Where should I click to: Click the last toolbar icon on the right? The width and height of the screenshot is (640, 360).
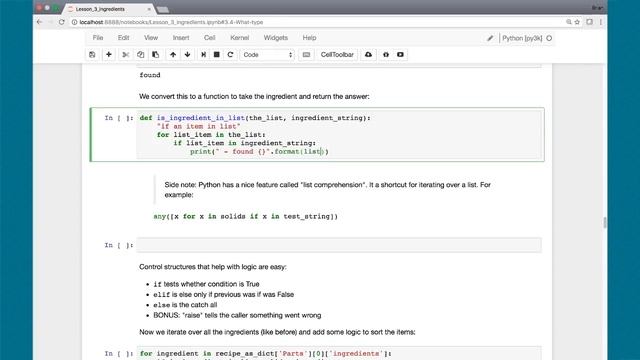400,55
